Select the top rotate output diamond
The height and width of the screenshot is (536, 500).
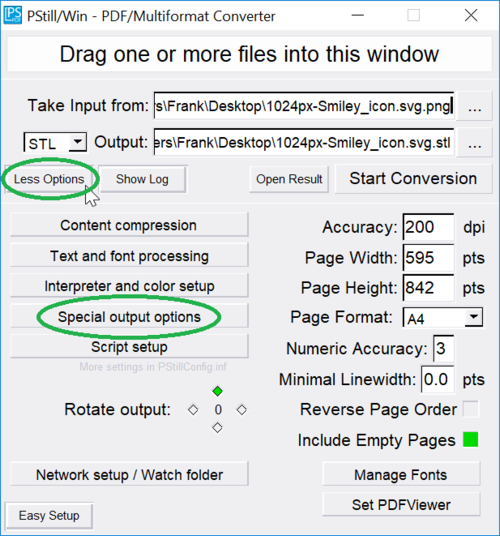pos(217,391)
